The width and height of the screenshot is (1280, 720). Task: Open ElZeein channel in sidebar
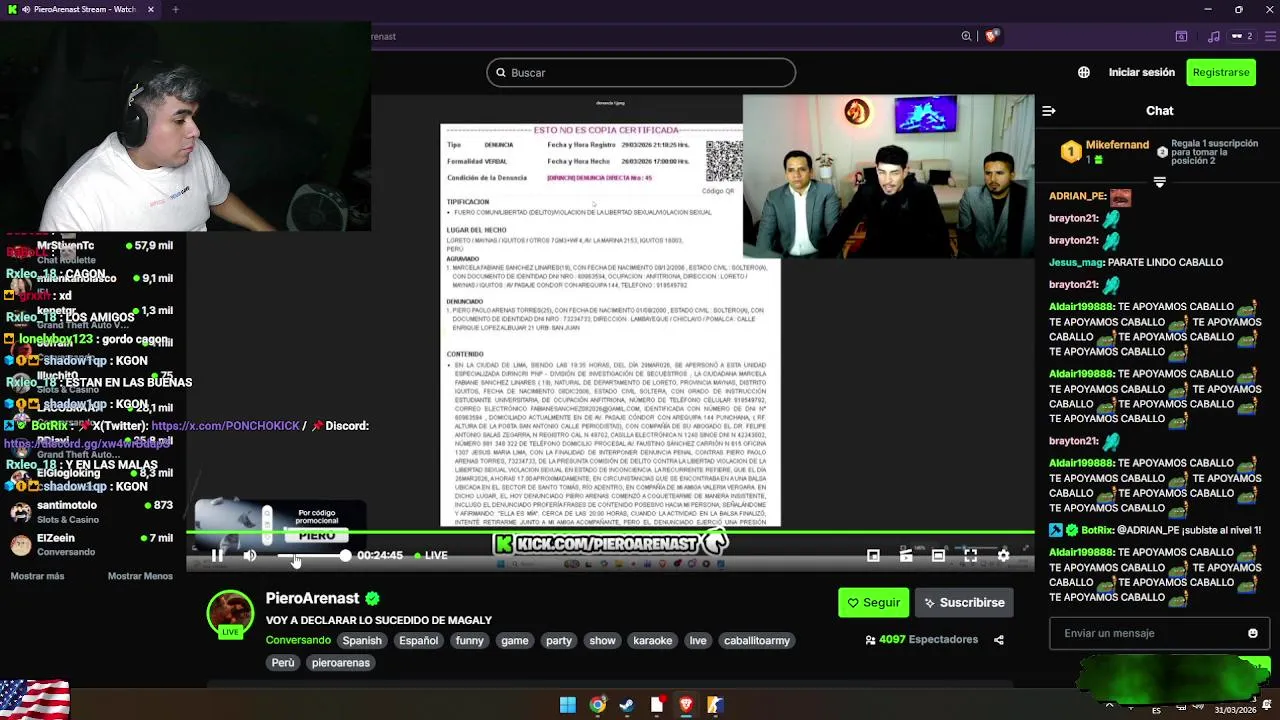pos(92,544)
